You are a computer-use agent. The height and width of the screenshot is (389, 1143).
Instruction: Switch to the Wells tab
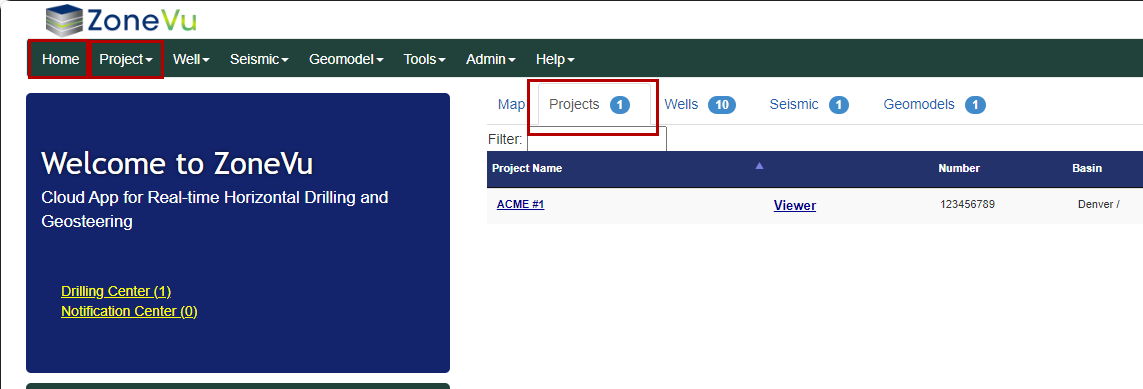coord(700,105)
